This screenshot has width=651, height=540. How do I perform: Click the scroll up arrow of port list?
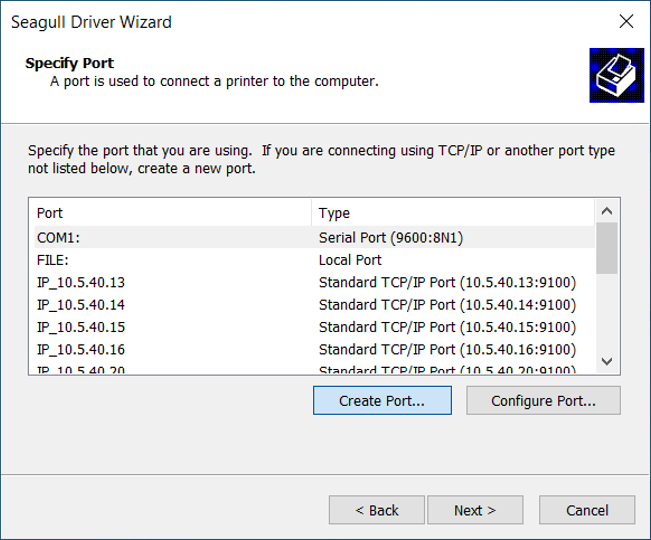point(607,211)
